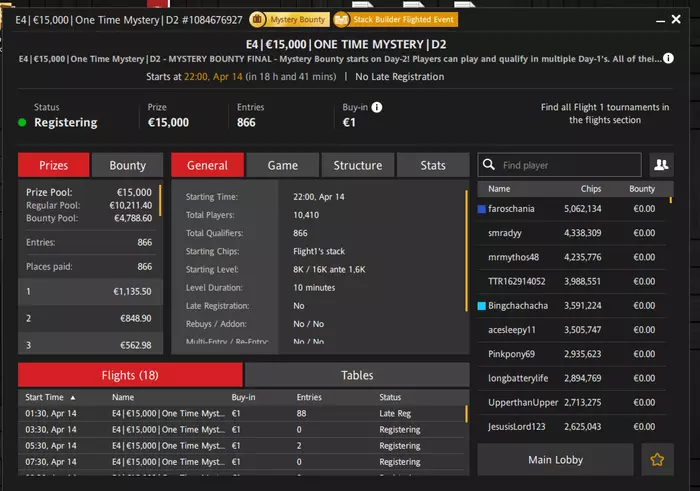
Task: Click the Main Lobby button
Action: click(555, 459)
